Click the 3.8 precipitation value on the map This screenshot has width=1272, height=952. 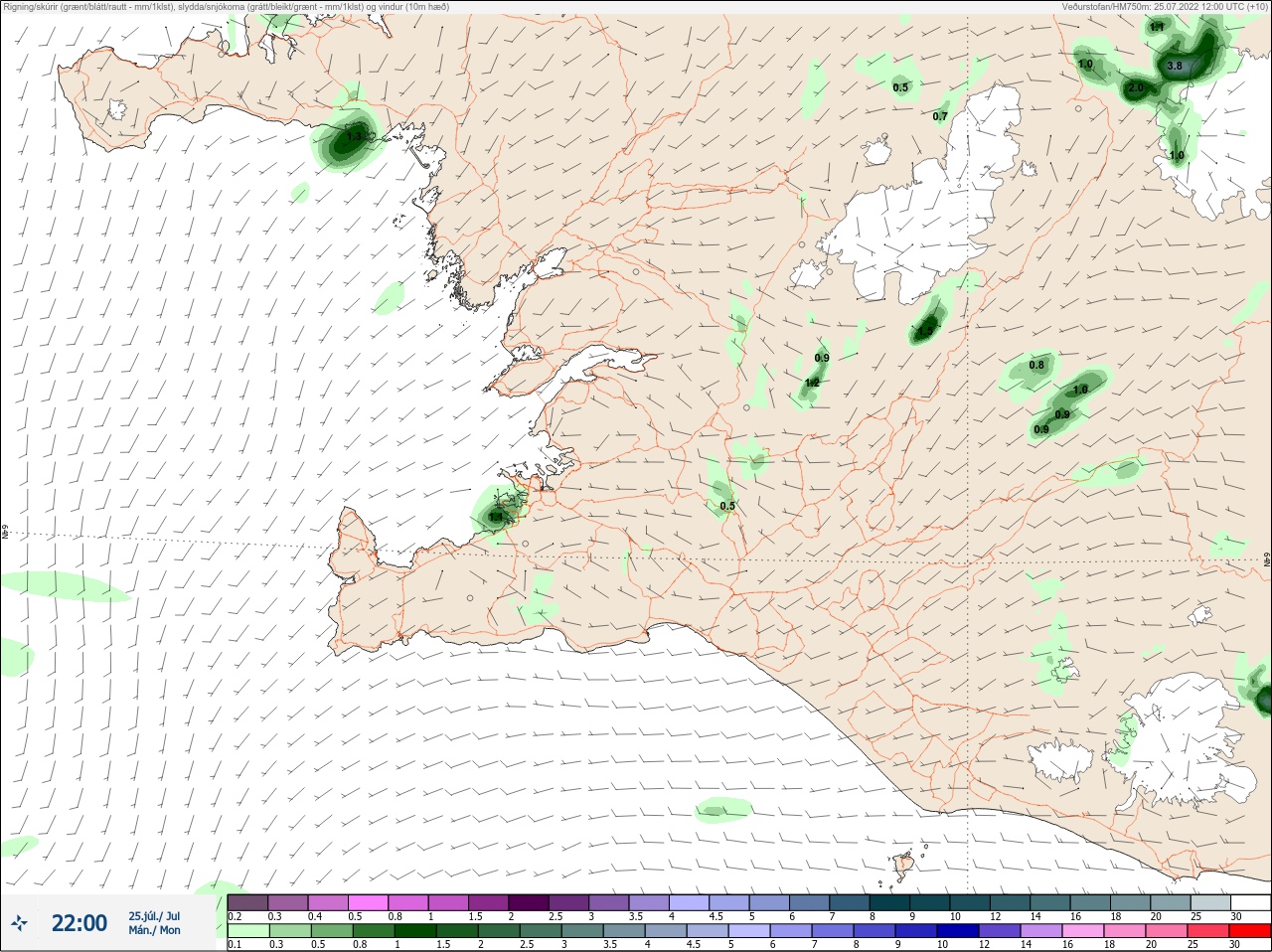click(1175, 66)
